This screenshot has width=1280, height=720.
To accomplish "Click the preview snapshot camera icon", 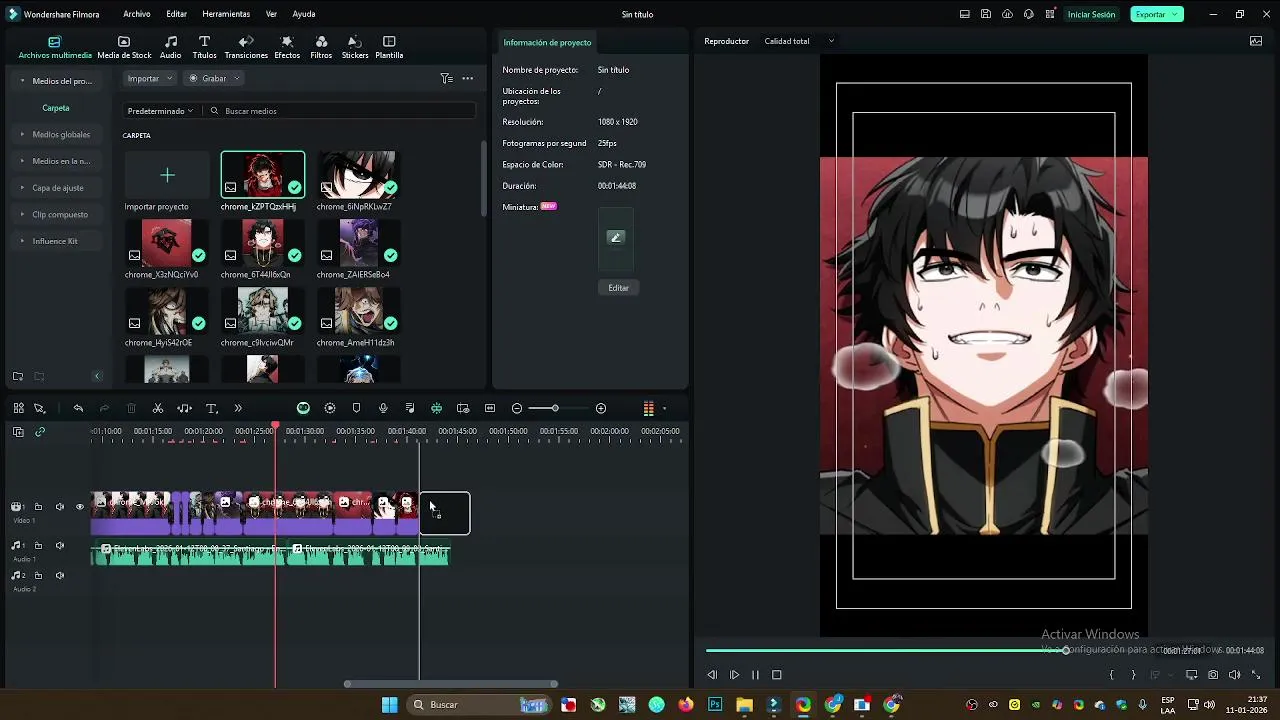I will (1213, 675).
